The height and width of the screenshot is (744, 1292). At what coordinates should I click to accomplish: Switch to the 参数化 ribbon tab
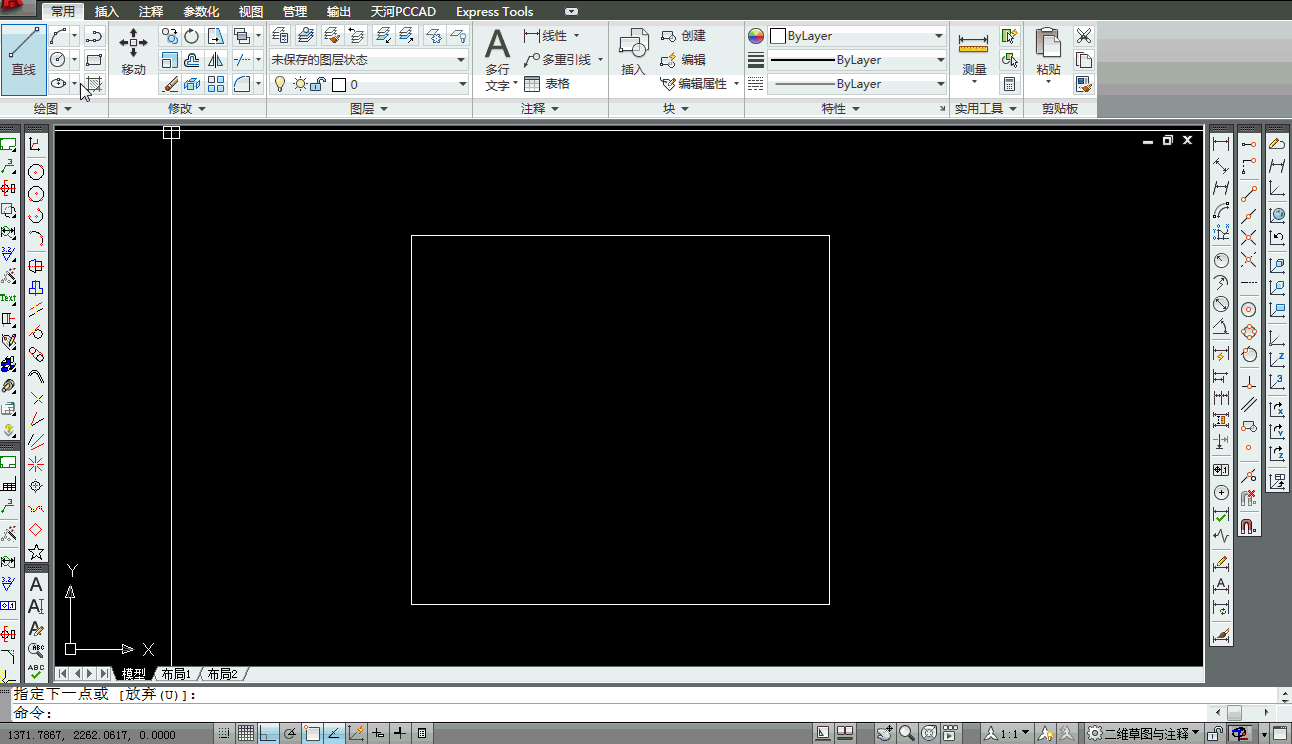point(201,12)
